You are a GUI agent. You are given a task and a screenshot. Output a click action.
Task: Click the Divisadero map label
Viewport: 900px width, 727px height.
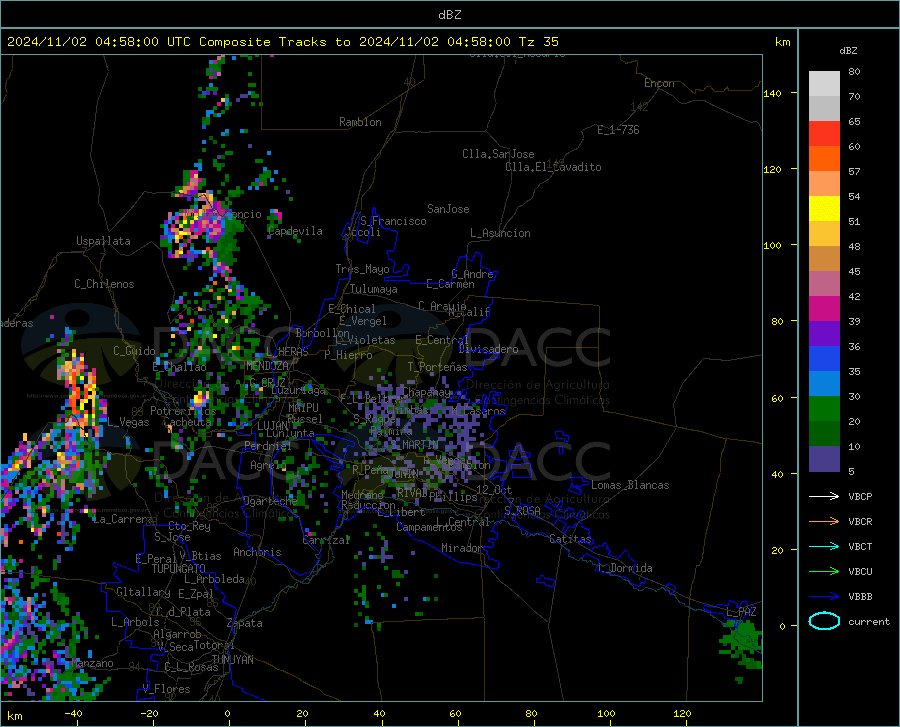point(488,349)
